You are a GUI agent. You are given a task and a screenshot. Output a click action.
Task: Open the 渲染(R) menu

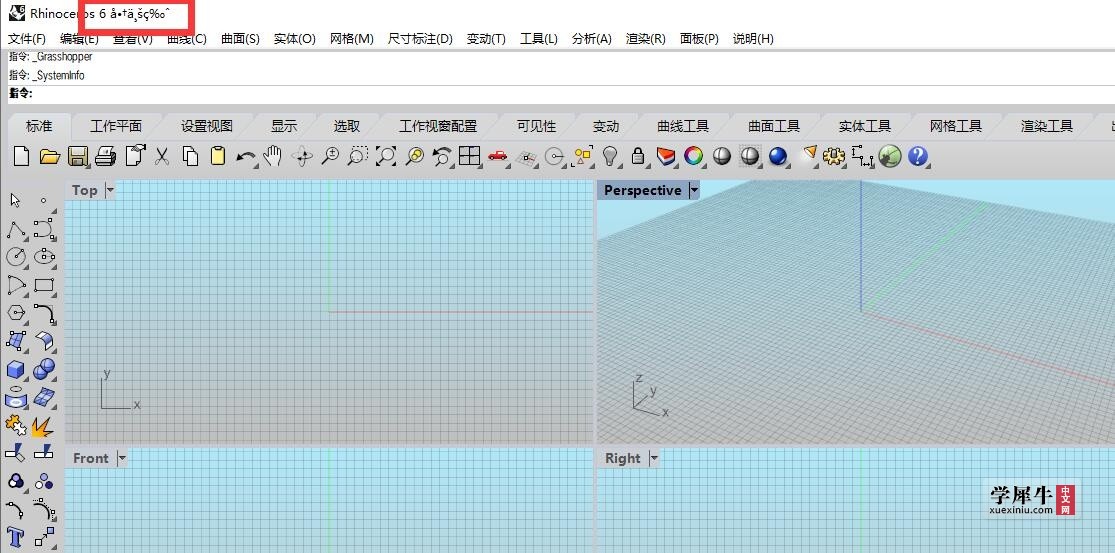(646, 38)
